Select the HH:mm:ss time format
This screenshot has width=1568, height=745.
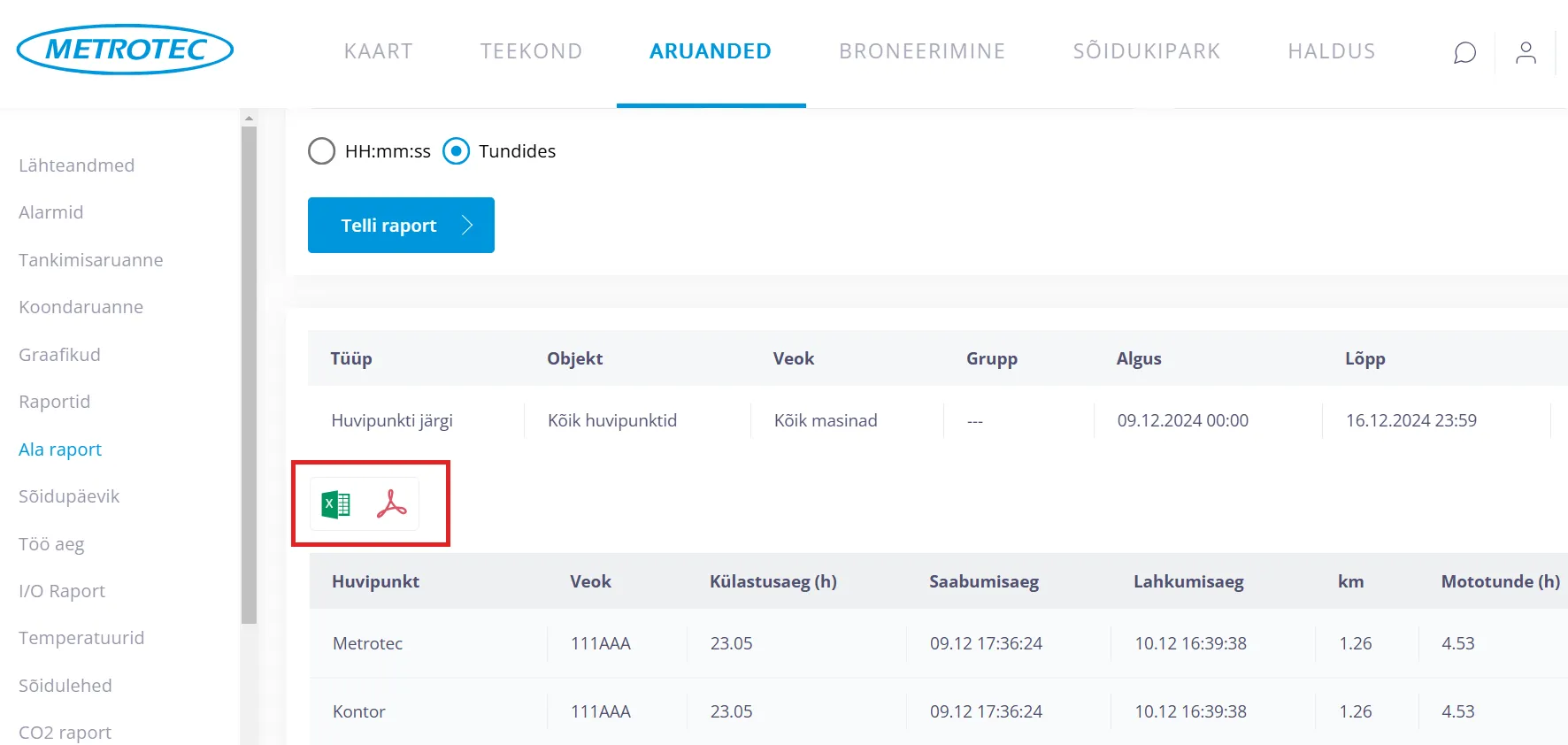322,151
